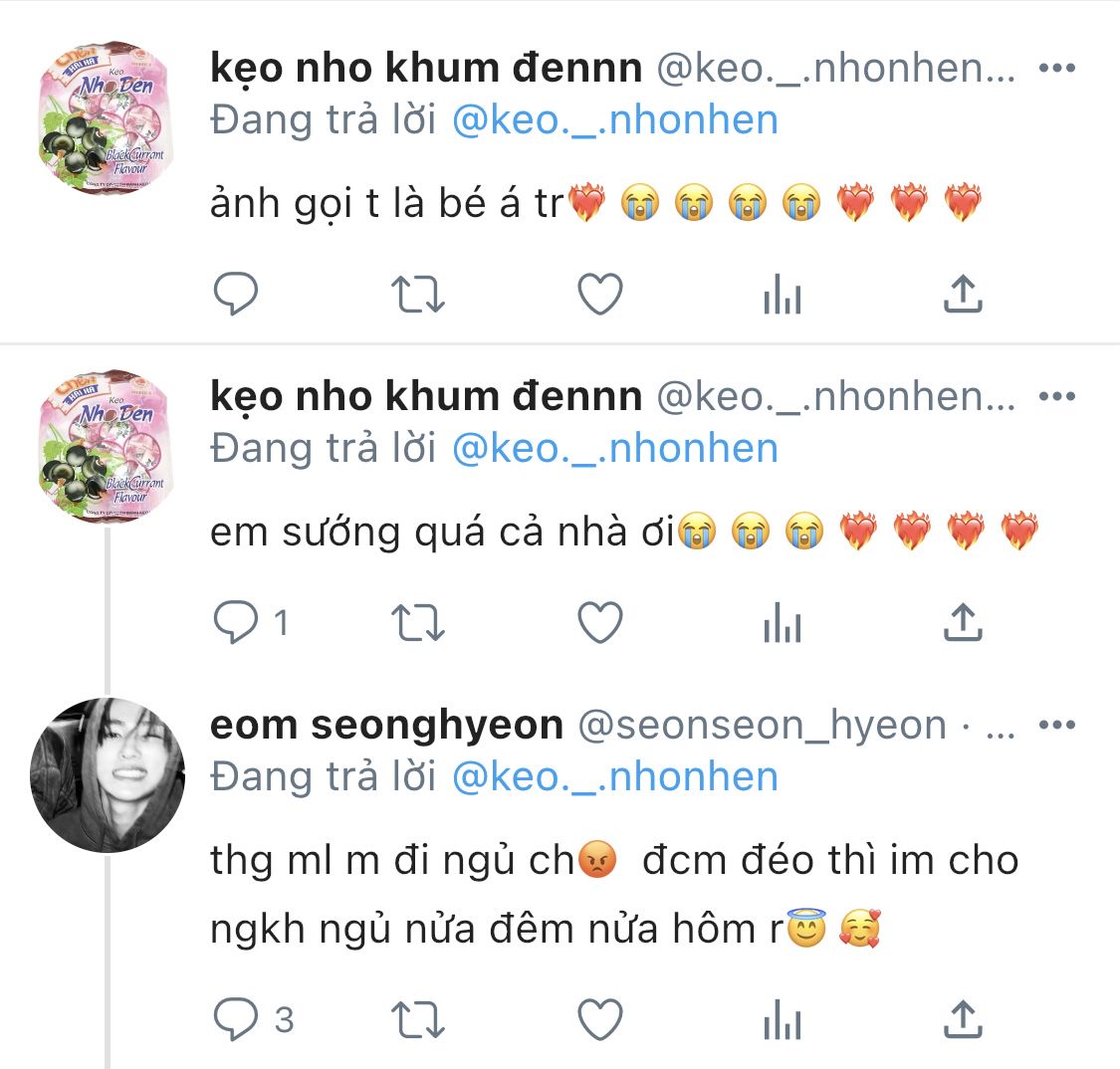The image size is (1120, 1069).
Task: View analytics for 'ảnh gọi t là bé' tweet
Action: (782, 295)
